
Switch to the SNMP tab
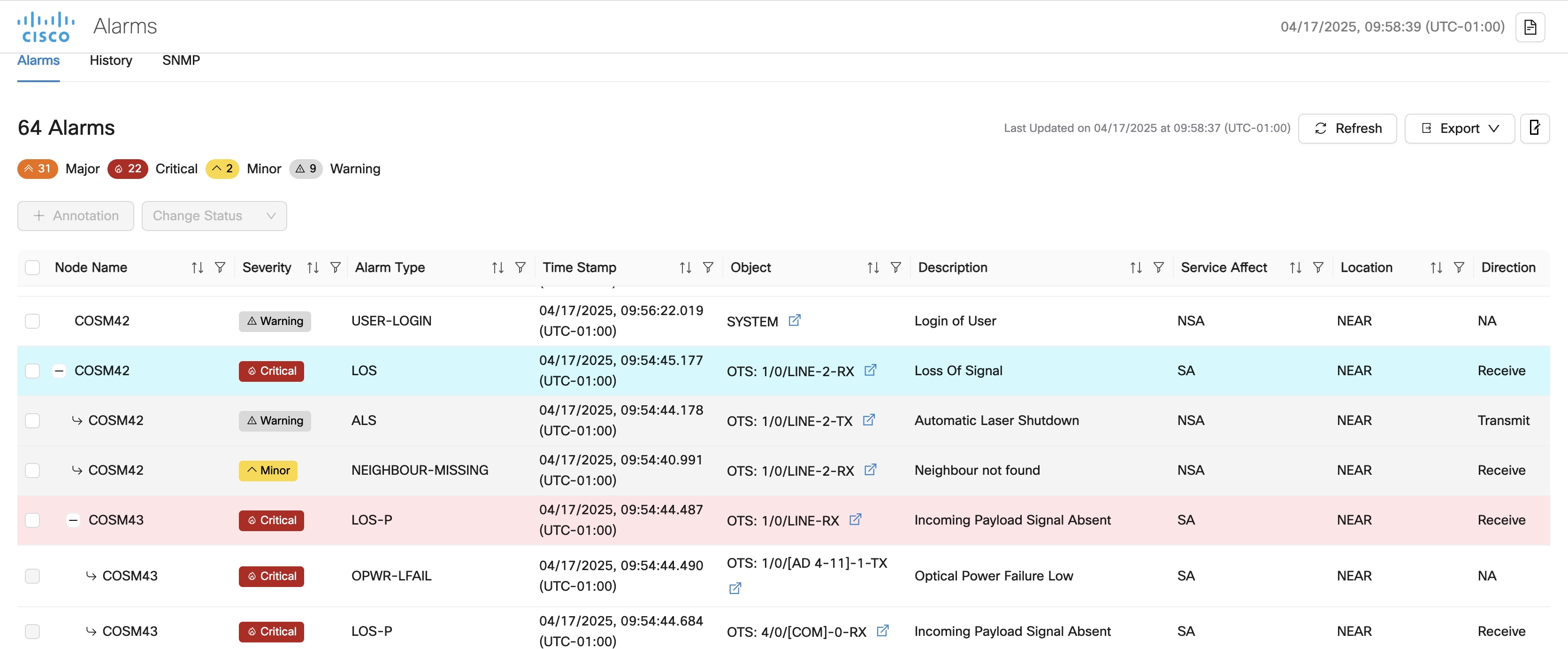[x=181, y=60]
